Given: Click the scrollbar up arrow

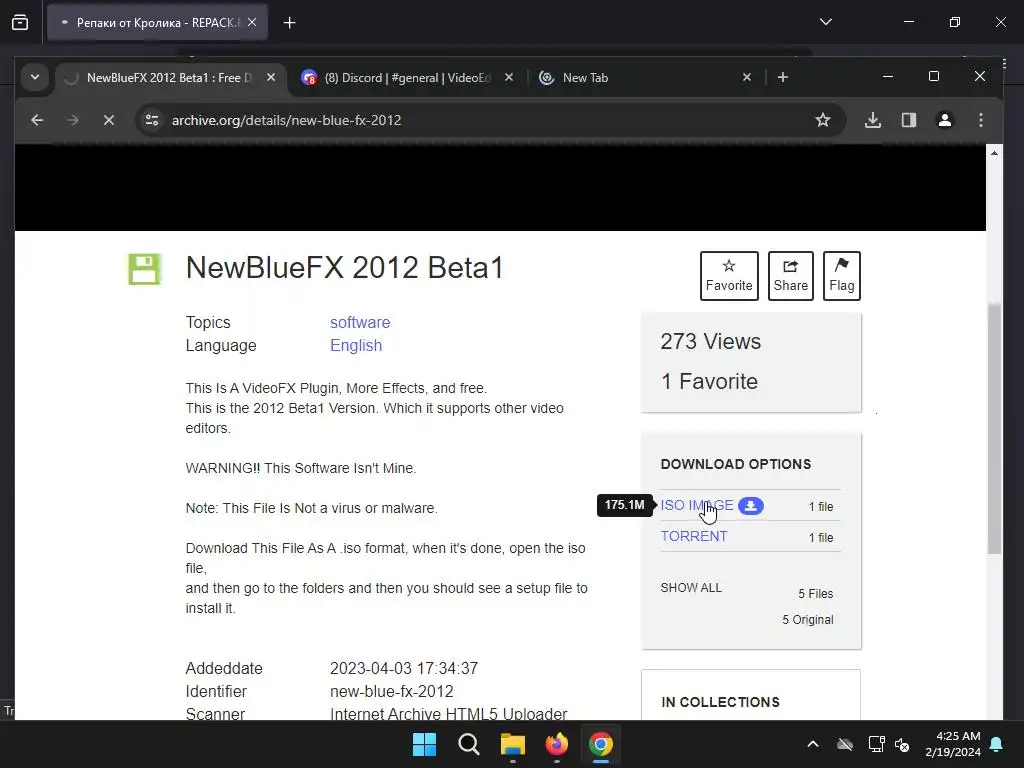Looking at the screenshot, I should point(994,153).
